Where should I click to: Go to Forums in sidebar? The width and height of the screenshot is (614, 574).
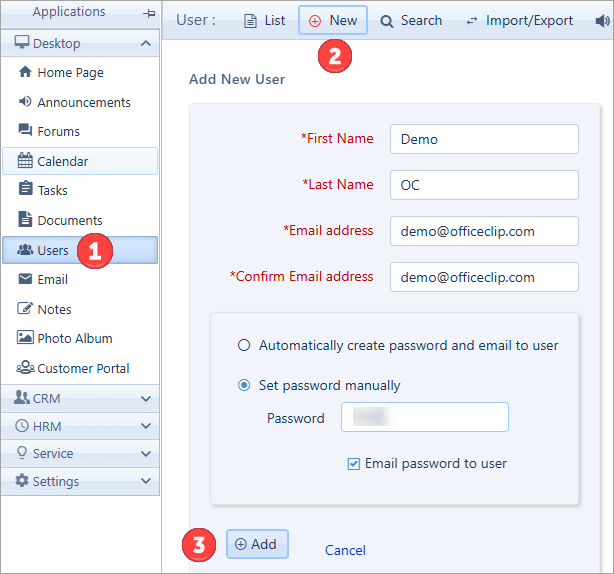[58, 131]
